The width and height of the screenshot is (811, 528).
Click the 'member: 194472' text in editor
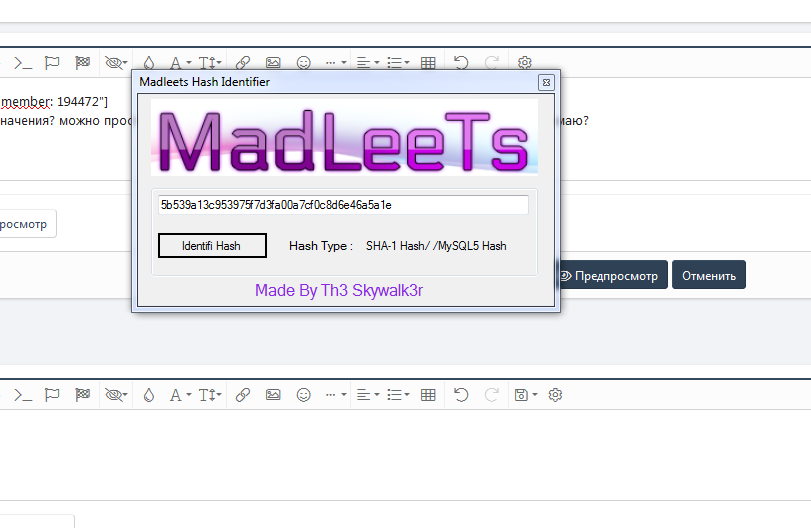[54, 102]
